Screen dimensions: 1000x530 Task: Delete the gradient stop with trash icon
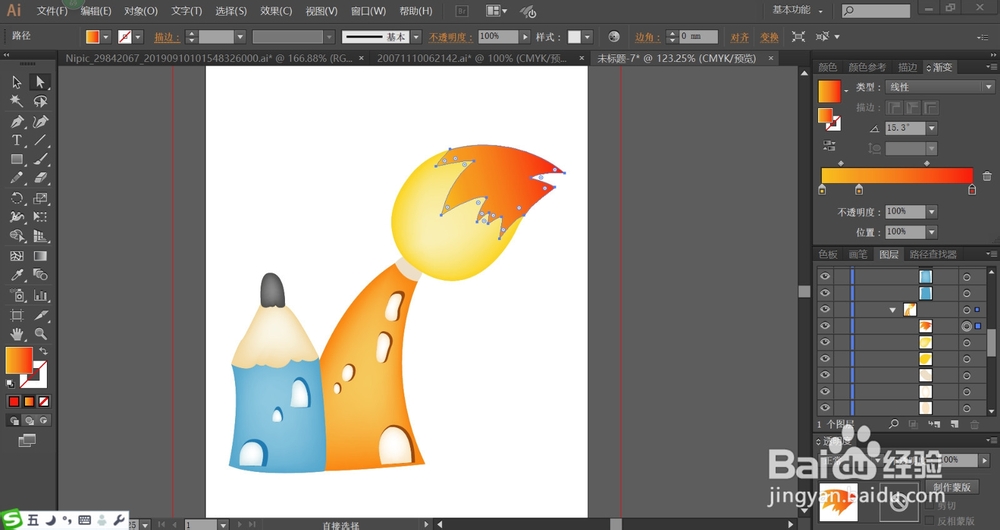(987, 177)
